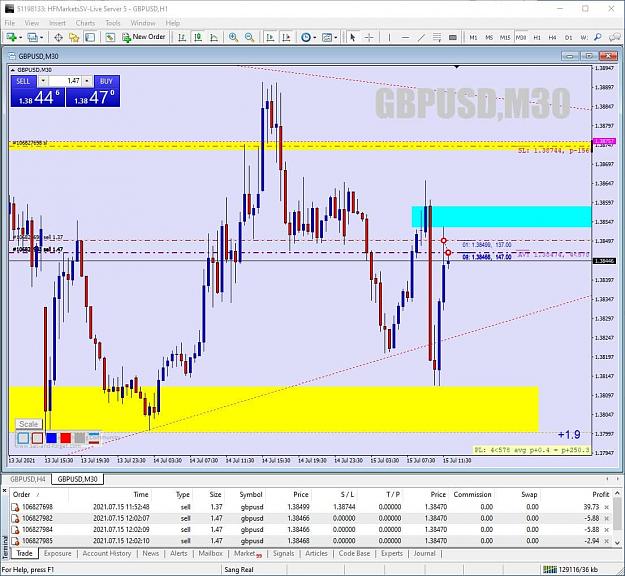Switch to D1 timeframe

click(568, 37)
